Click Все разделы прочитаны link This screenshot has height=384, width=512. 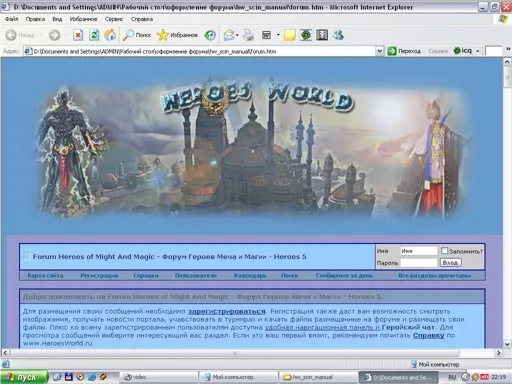435,276
